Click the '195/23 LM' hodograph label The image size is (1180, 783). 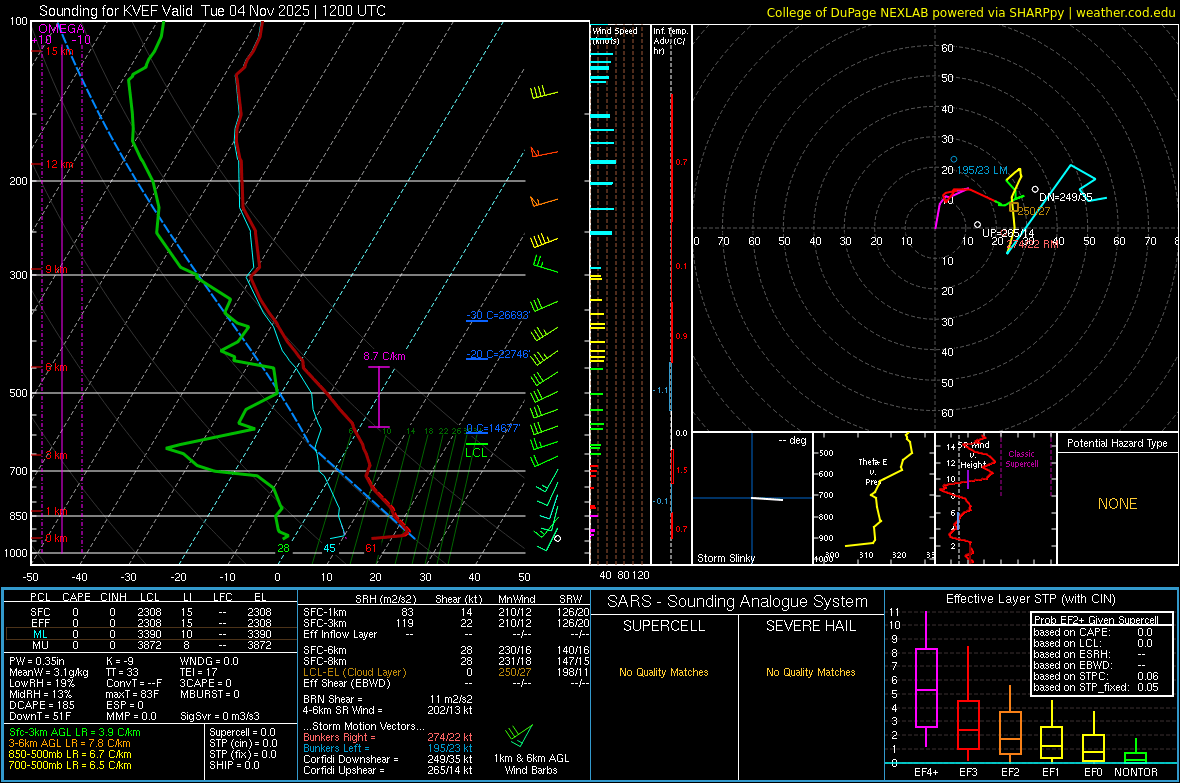click(x=982, y=170)
